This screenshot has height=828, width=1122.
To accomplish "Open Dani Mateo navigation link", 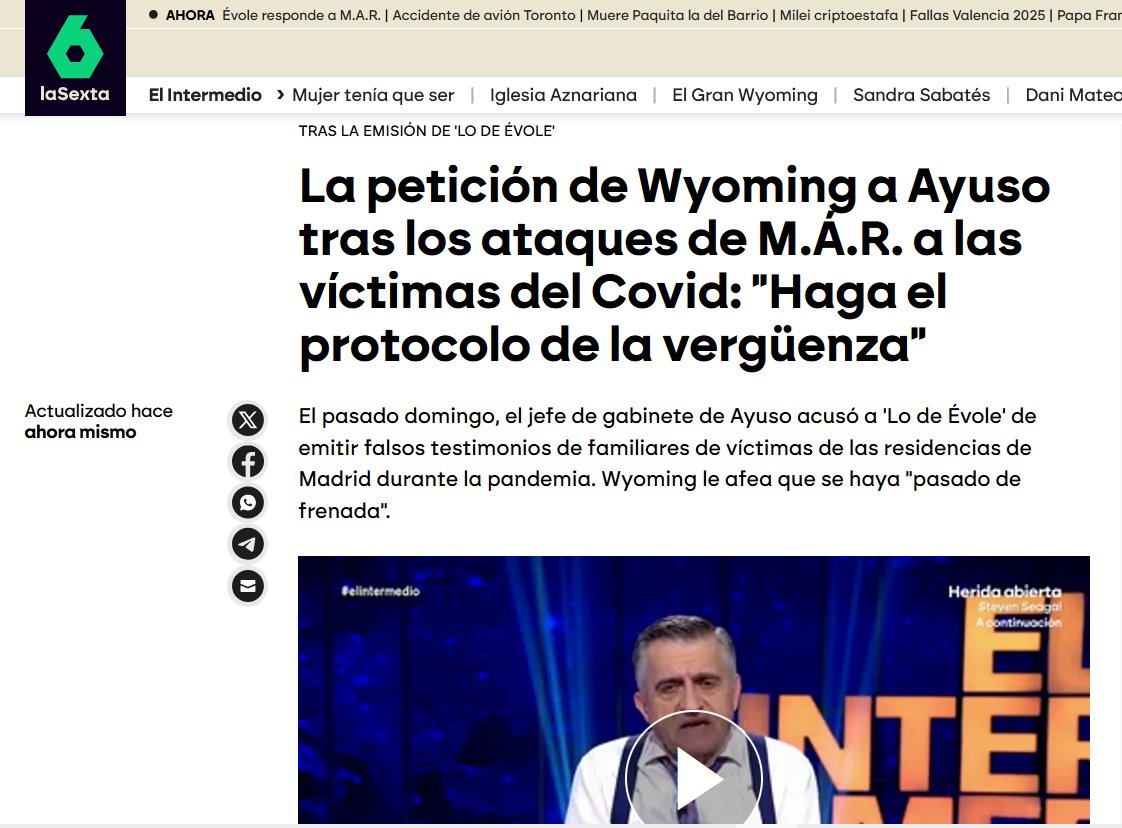I will click(1067, 95).
